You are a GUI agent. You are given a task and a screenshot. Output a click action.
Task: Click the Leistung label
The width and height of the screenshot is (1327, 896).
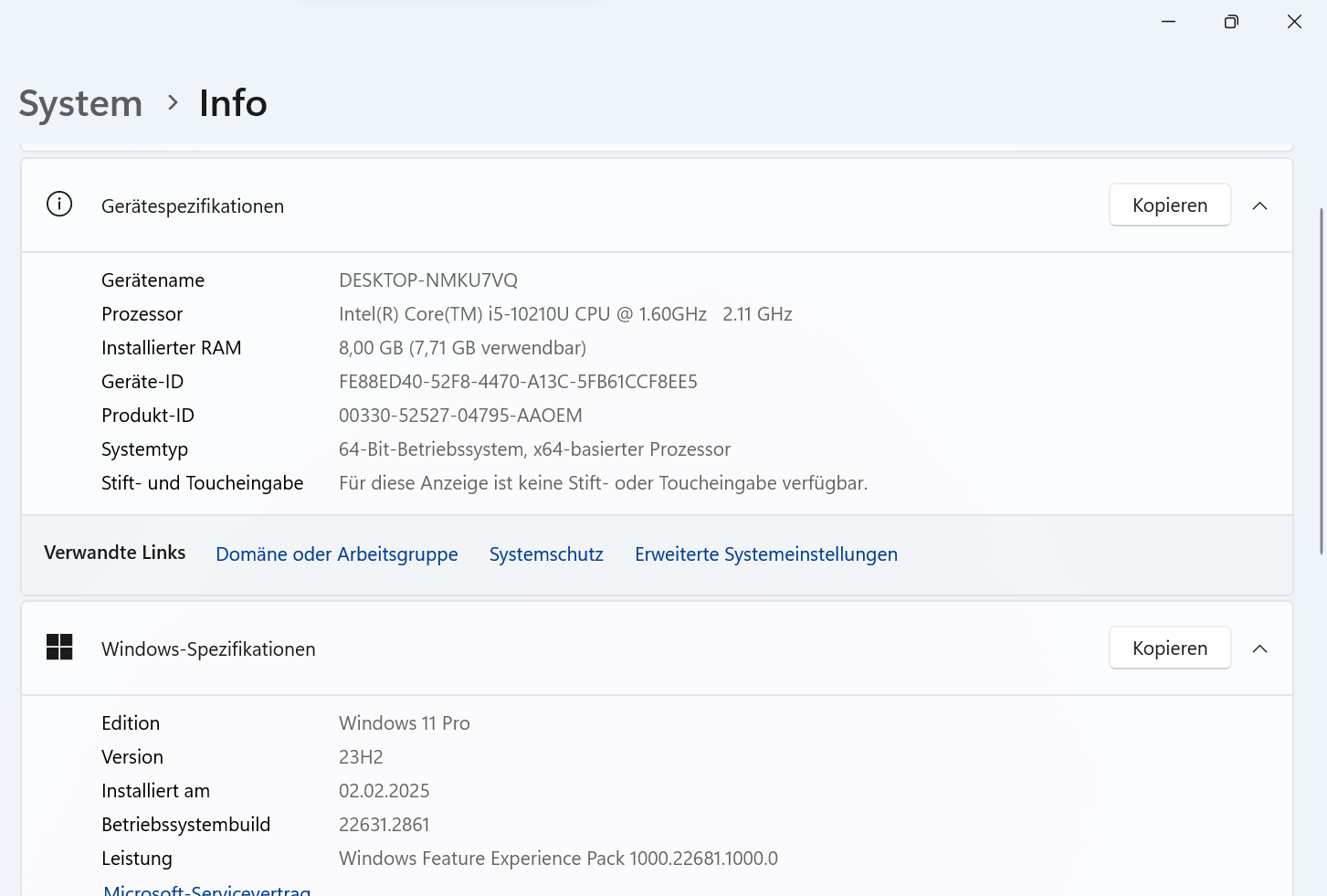pyautogui.click(x=136, y=859)
